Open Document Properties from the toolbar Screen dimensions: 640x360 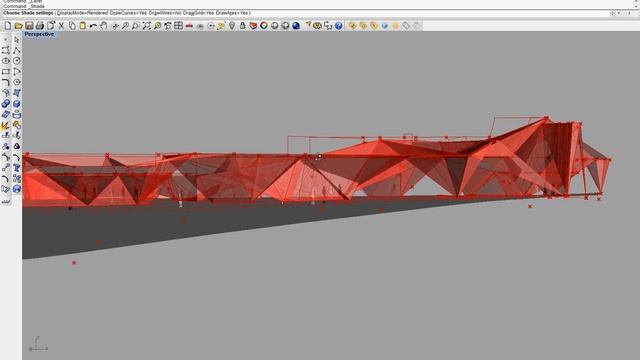pos(51,26)
